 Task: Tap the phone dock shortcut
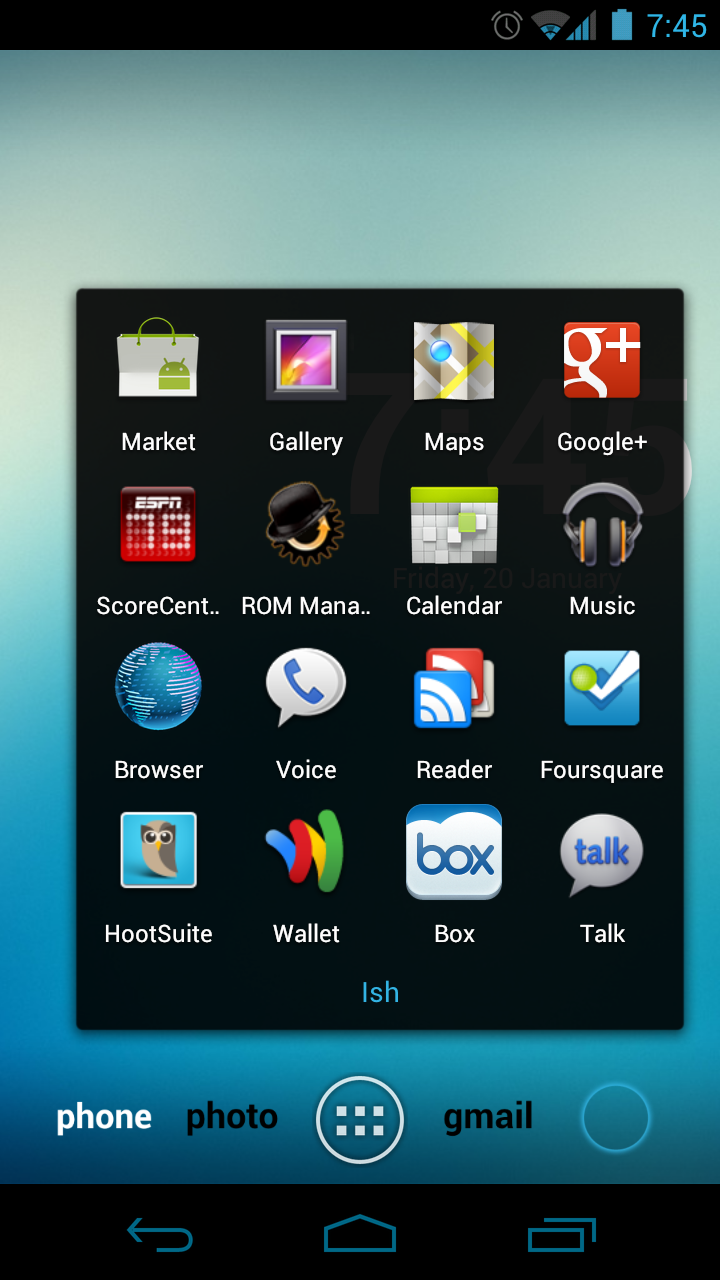point(104,1117)
